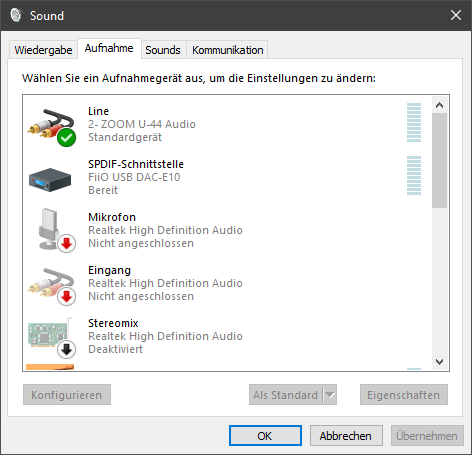
Task: Click the SPDIF-Schnittstelle receiver box icon
Action: [50, 180]
